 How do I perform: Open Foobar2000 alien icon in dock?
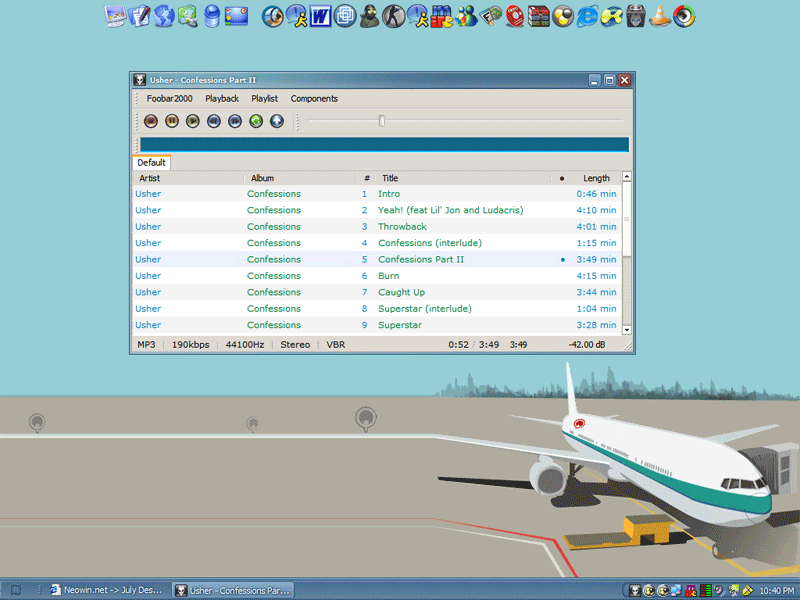pyautogui.click(x=636, y=16)
